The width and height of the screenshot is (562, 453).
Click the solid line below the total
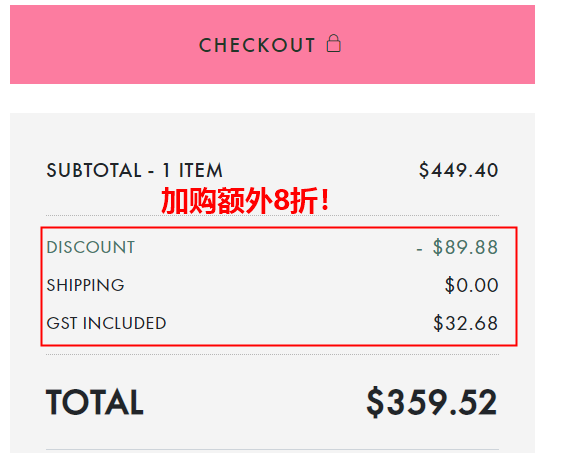tap(272, 449)
